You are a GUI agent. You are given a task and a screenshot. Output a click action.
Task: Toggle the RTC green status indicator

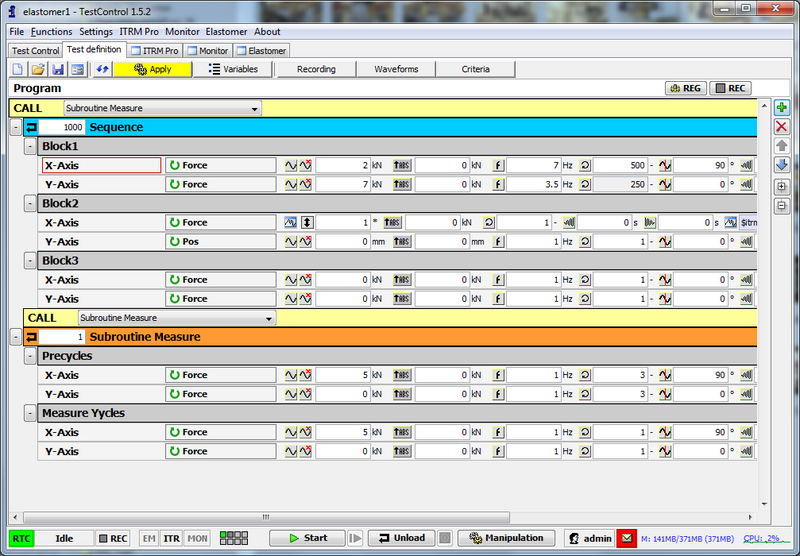tap(21, 538)
